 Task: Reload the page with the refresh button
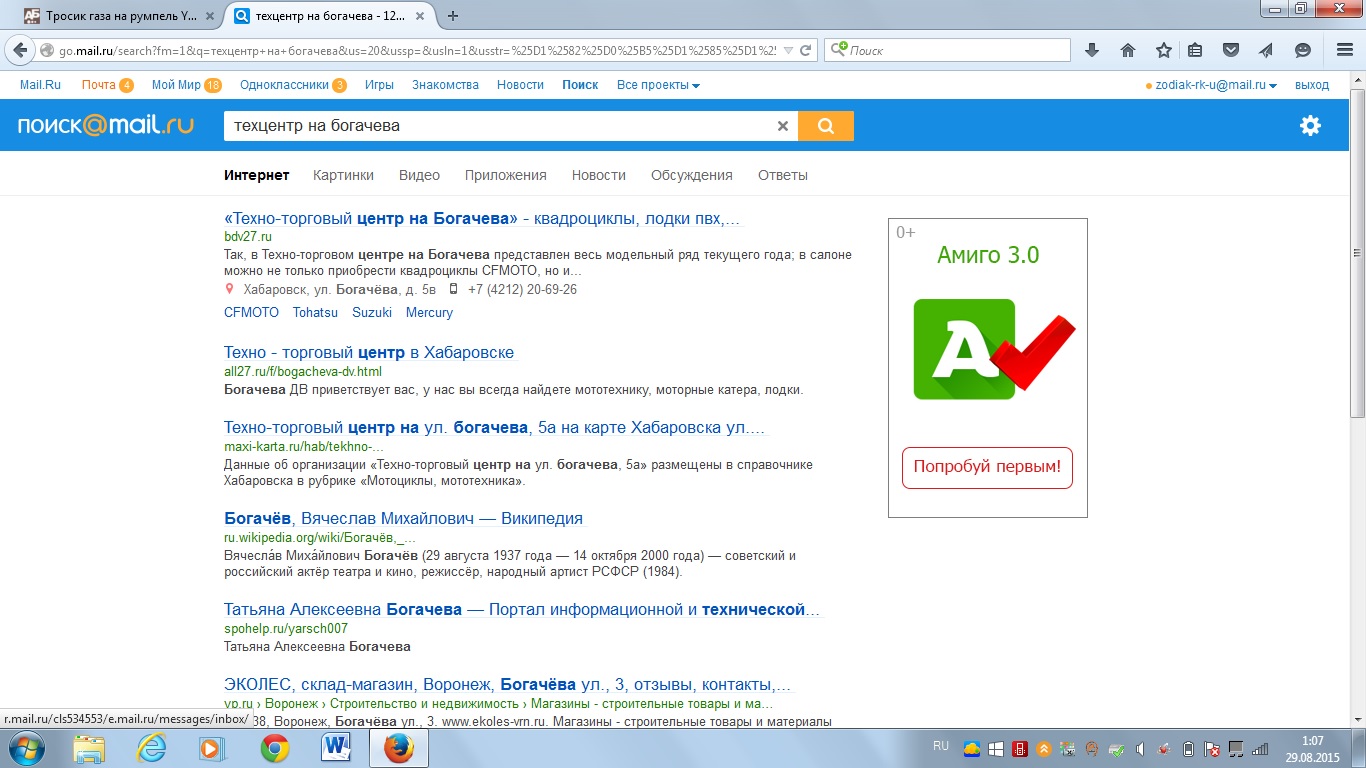click(x=807, y=50)
